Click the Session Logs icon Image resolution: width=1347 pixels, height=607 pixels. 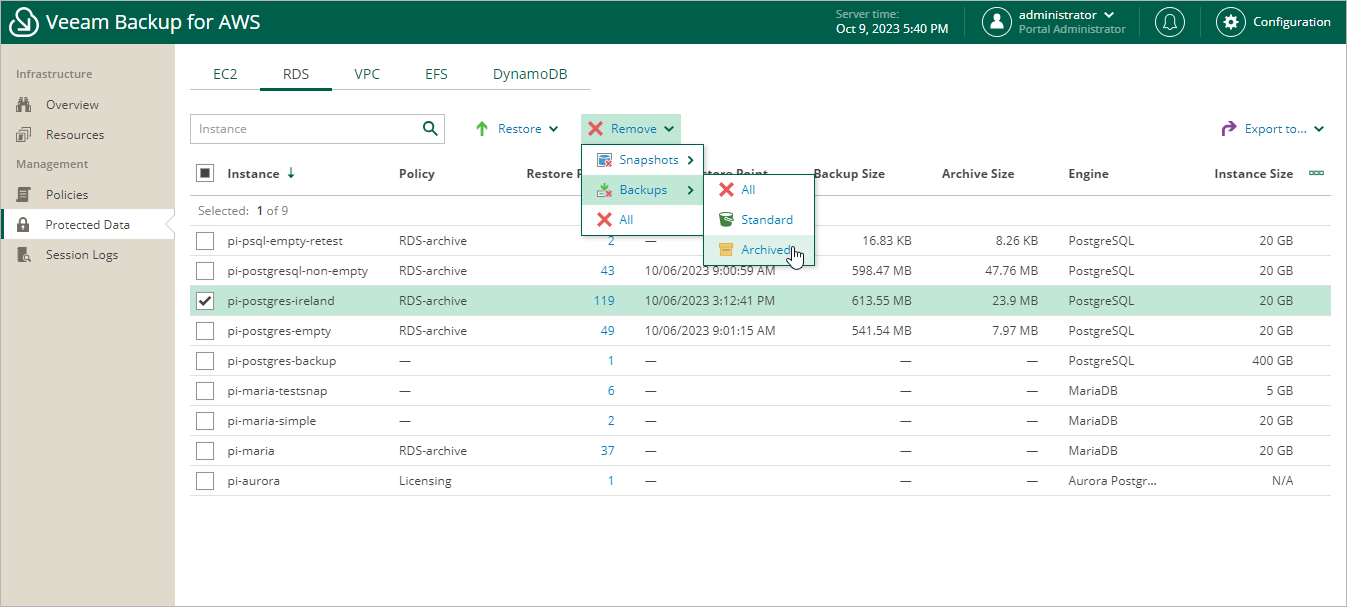25,255
